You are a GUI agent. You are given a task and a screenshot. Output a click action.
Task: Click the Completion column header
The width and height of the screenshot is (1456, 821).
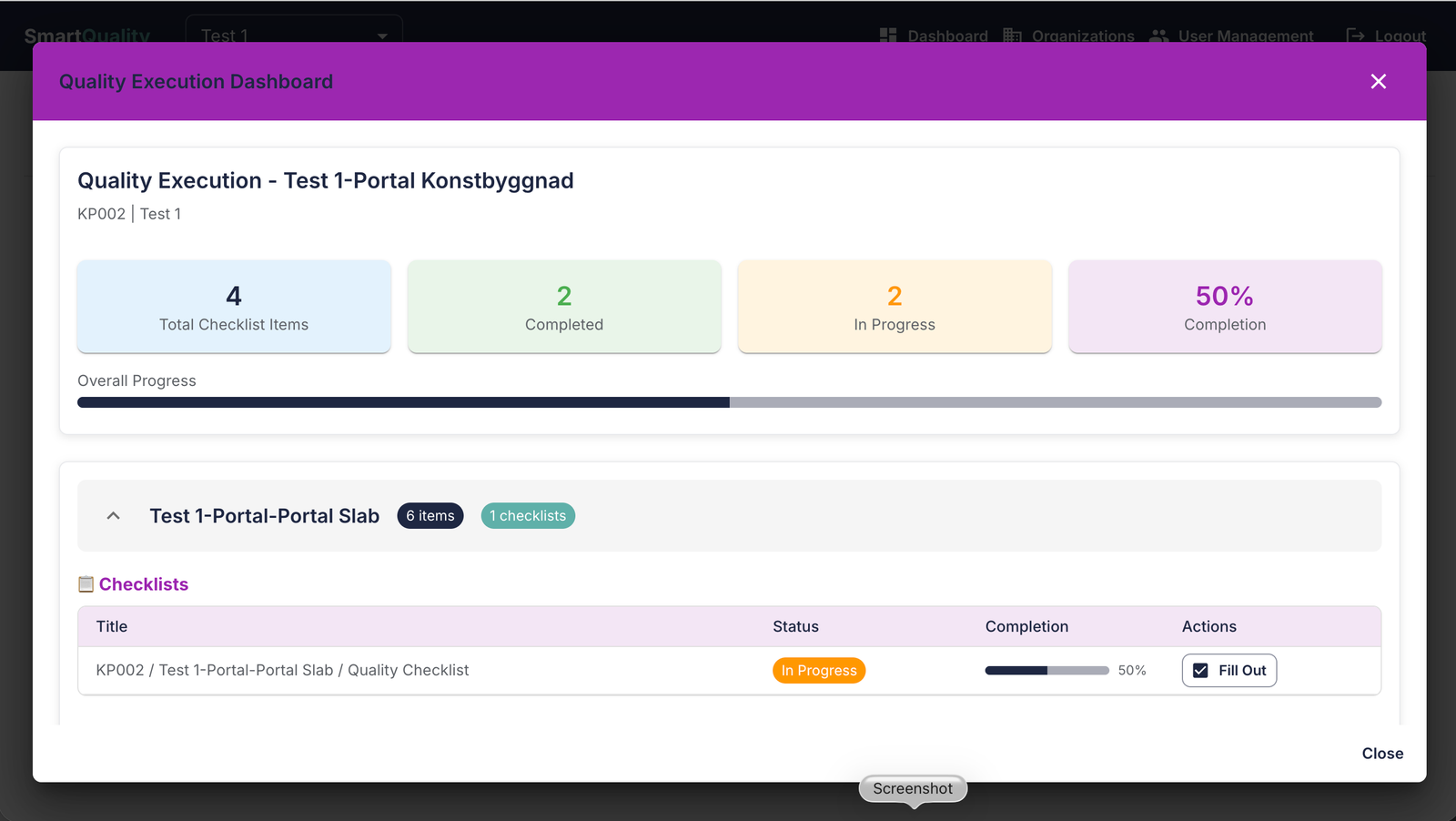[1026, 627]
